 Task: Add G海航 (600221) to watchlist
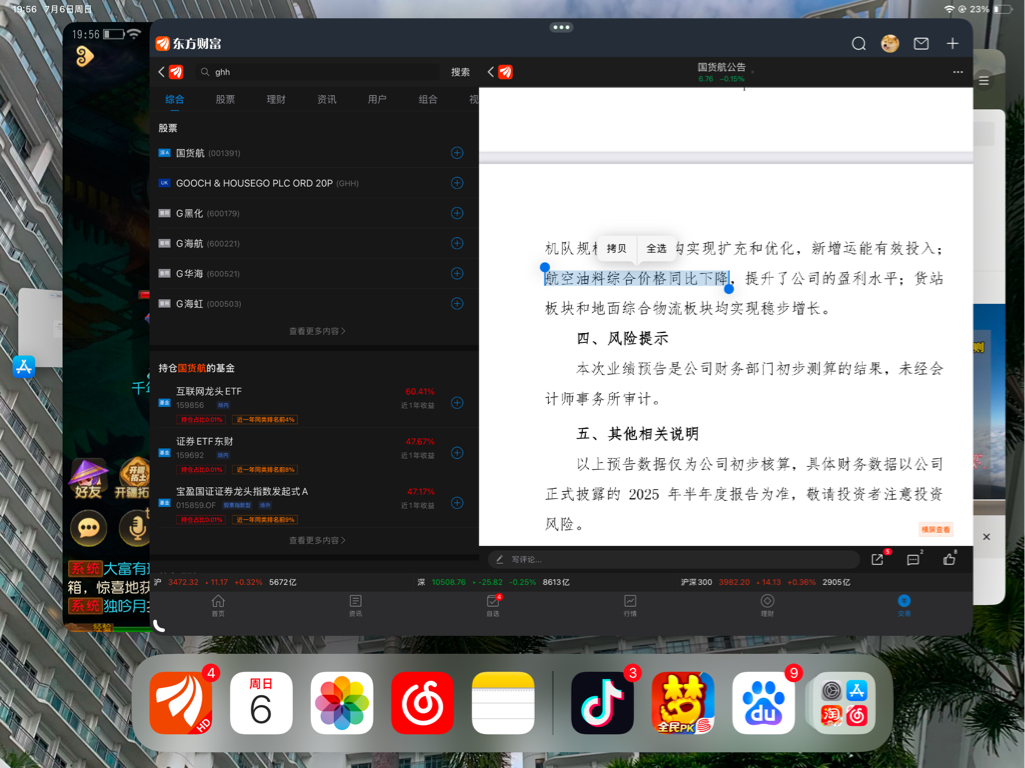coord(457,243)
